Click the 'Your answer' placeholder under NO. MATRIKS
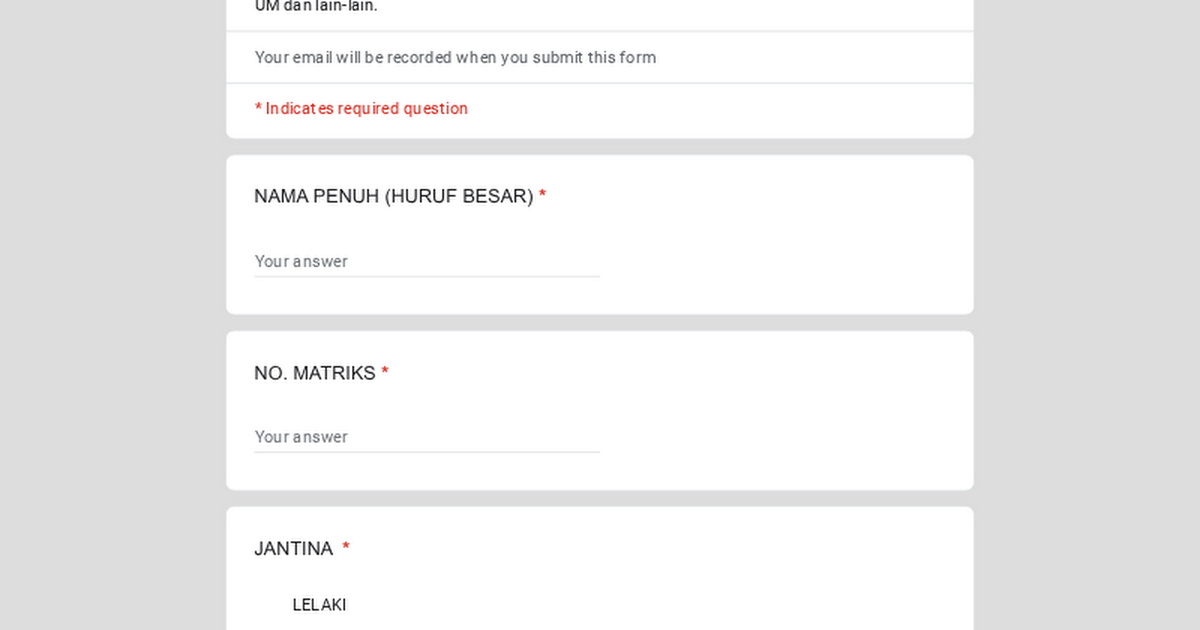The image size is (1200, 630). coord(301,437)
